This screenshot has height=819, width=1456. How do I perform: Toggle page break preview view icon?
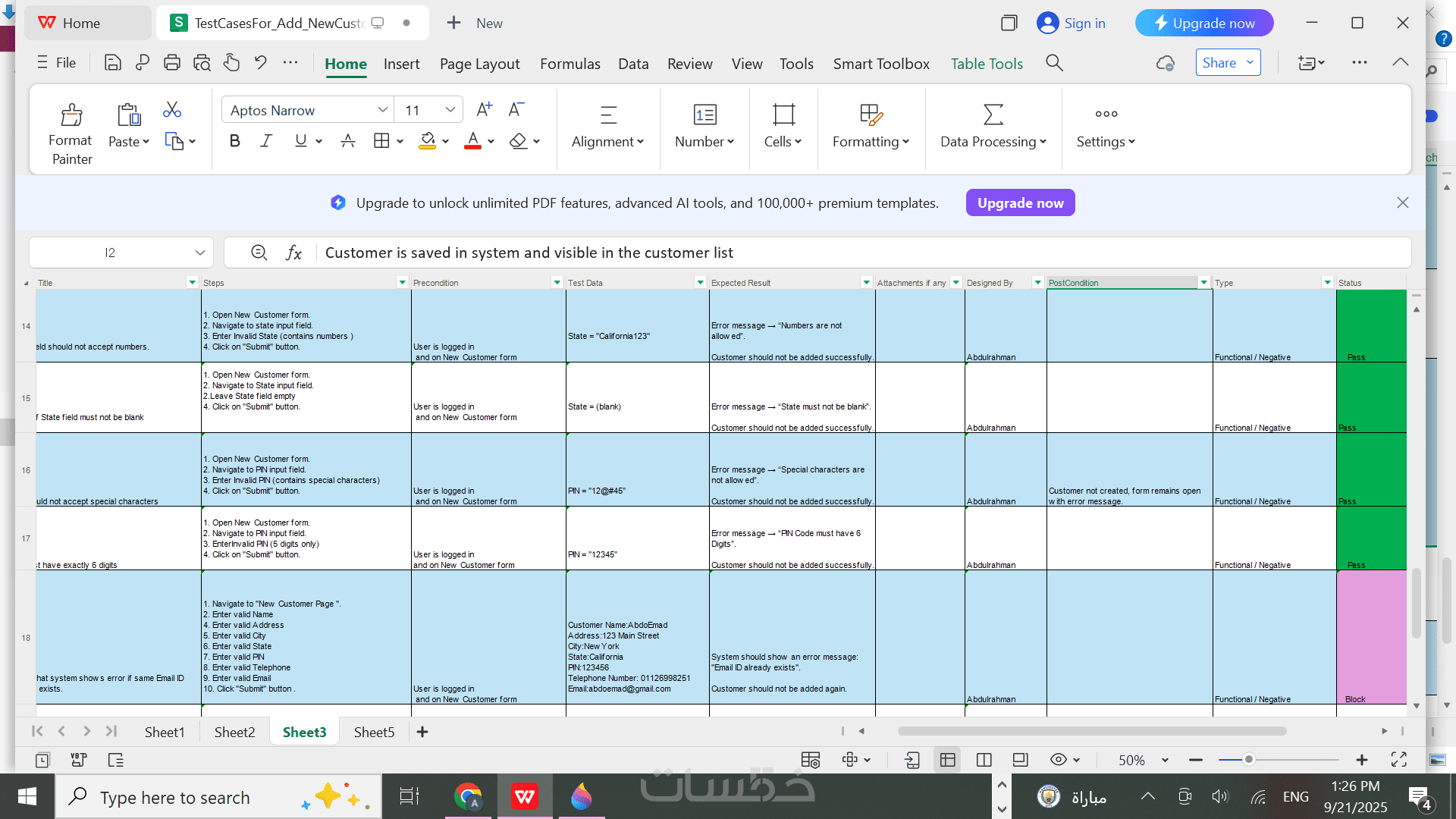point(984,760)
